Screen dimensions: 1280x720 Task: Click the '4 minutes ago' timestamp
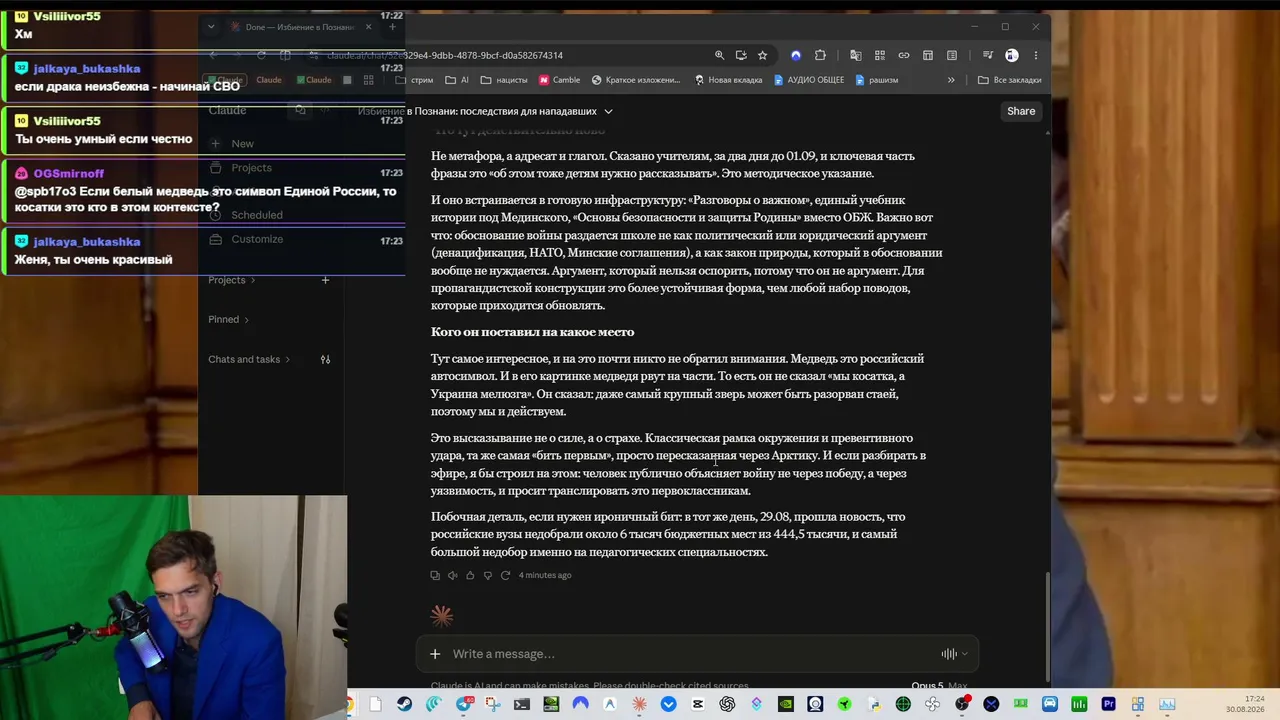pyautogui.click(x=545, y=575)
